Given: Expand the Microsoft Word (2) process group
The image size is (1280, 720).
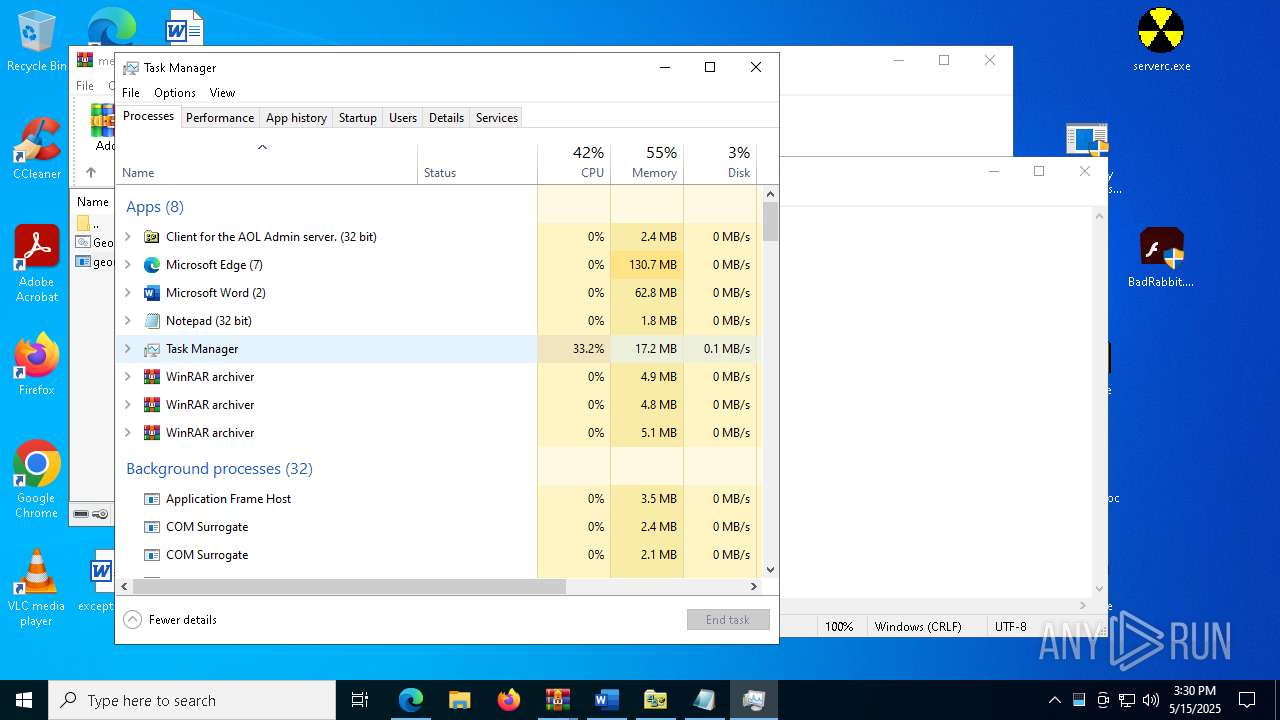Looking at the screenshot, I should pyautogui.click(x=127, y=293).
